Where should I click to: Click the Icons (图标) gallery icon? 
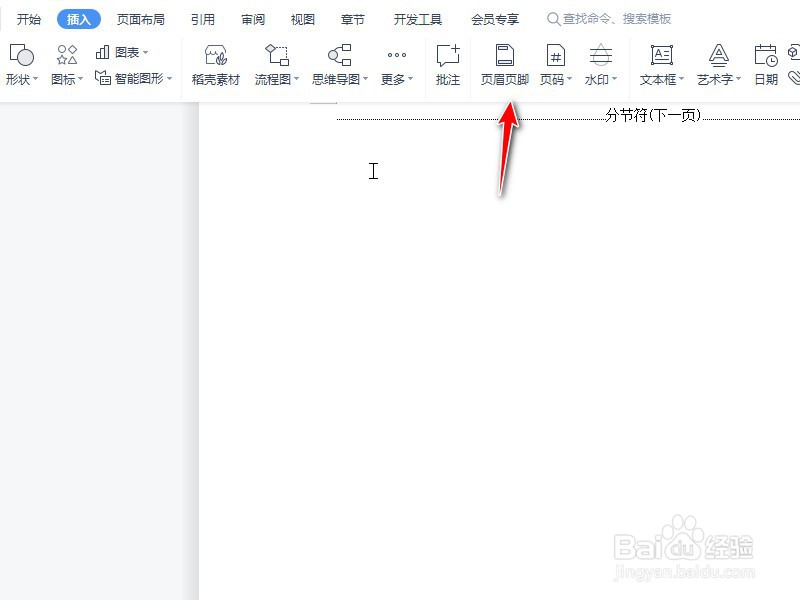click(x=67, y=55)
